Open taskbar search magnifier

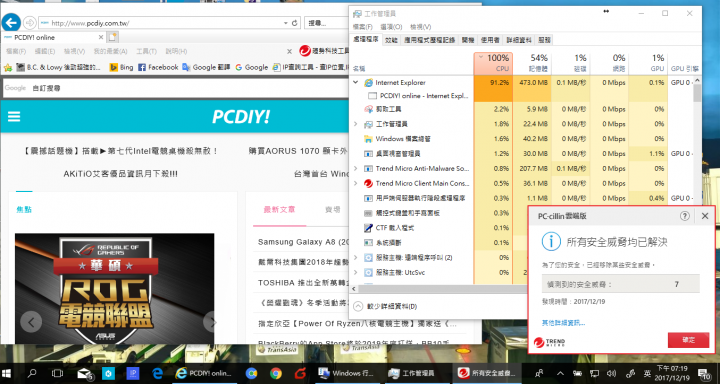click(x=32, y=373)
